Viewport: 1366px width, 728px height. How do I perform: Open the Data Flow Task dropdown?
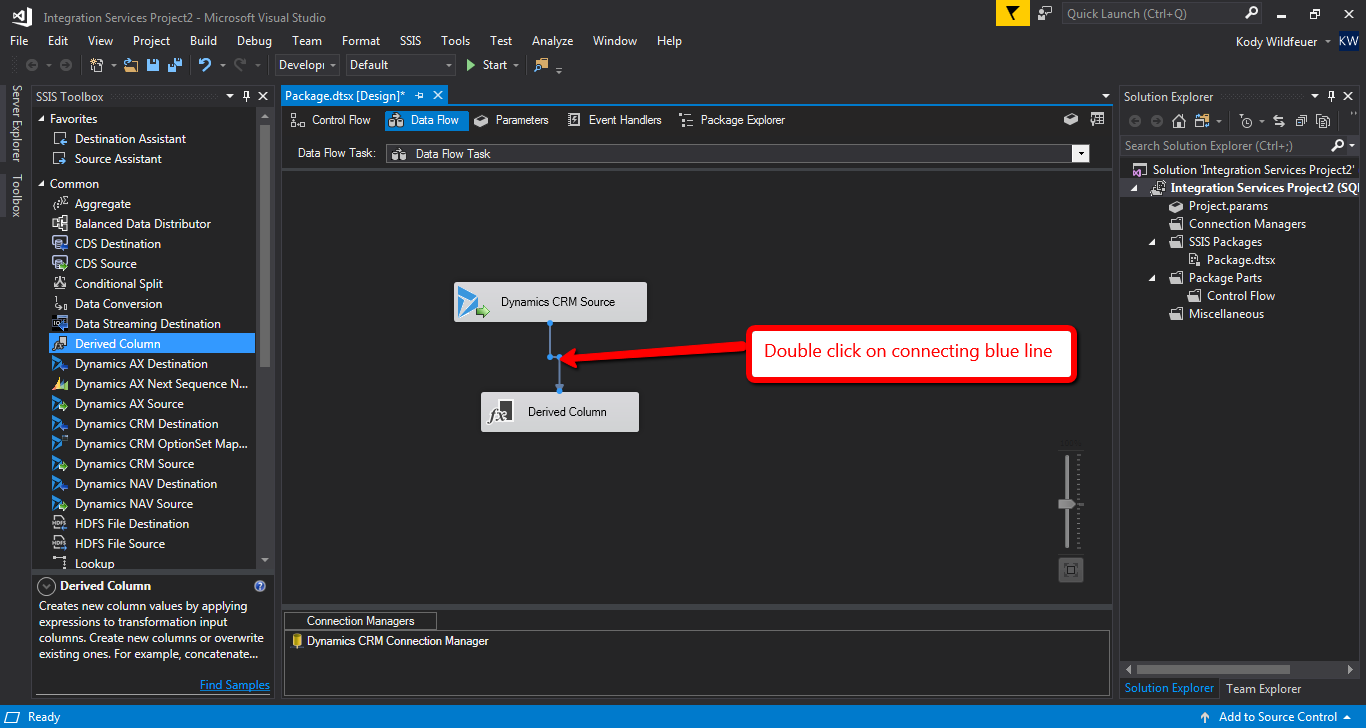1081,153
